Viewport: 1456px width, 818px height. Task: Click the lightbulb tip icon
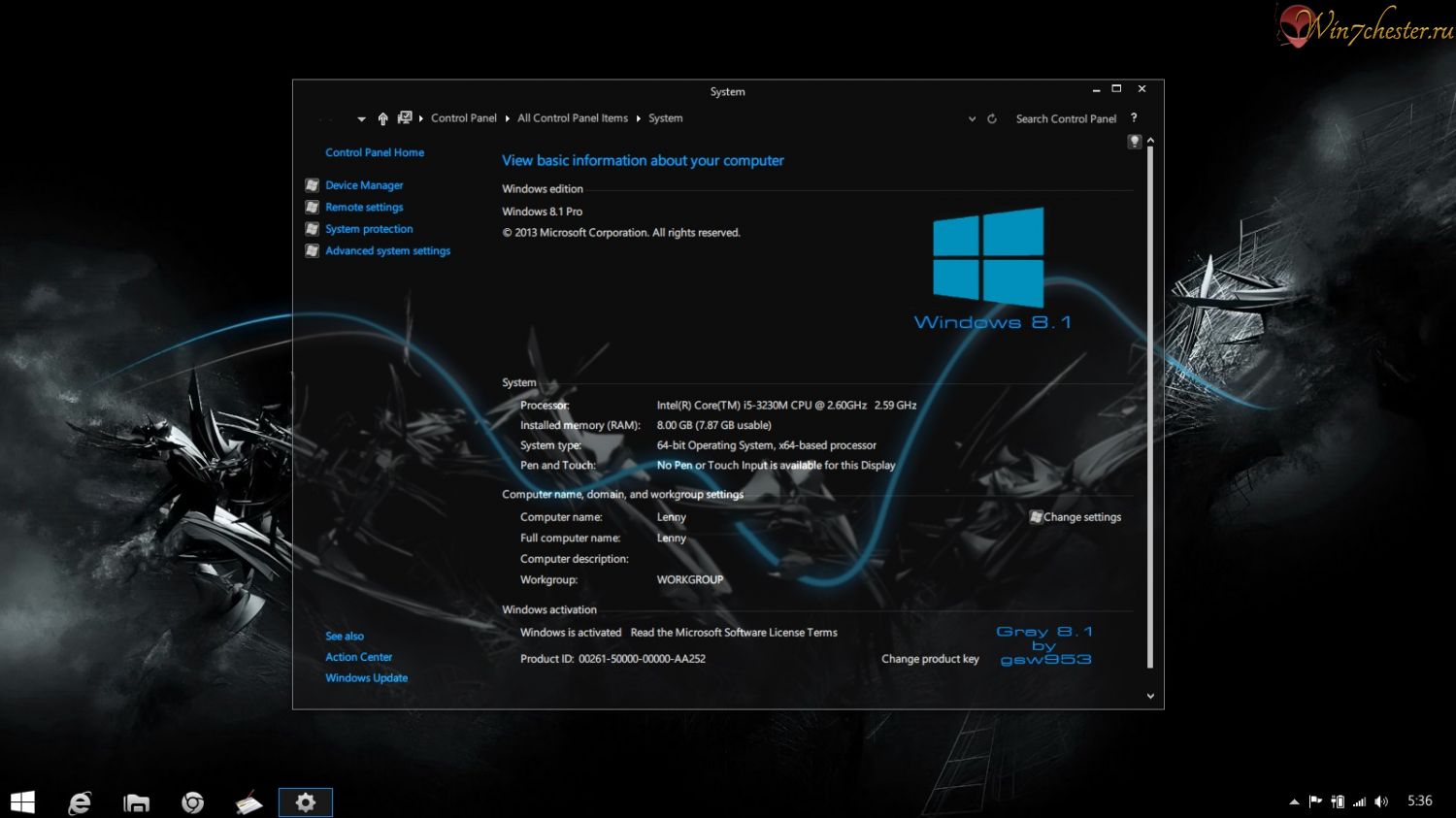pos(1134,142)
